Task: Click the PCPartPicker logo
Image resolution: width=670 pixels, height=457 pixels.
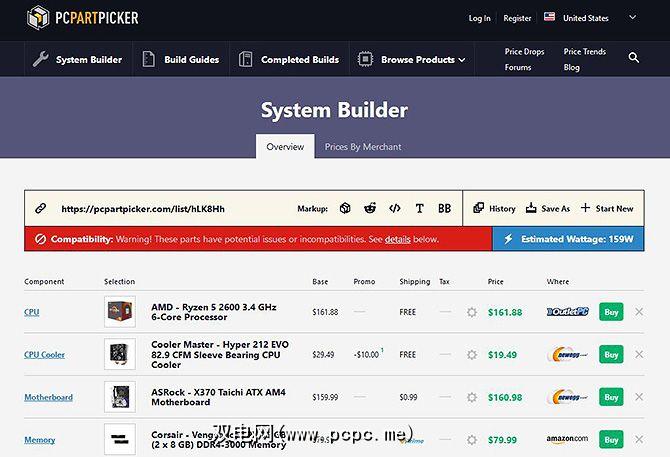Action: pos(82,18)
